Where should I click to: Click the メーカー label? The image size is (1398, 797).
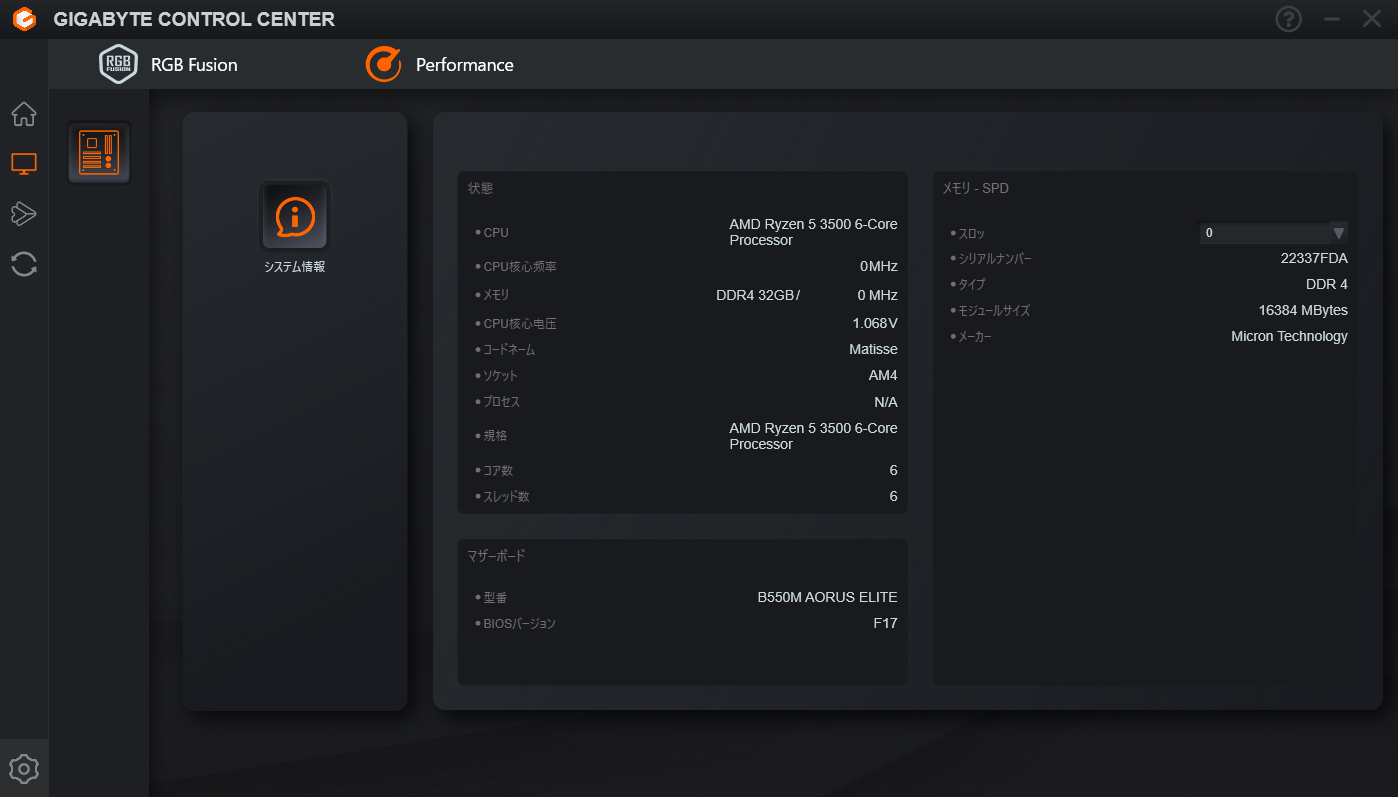(x=975, y=336)
